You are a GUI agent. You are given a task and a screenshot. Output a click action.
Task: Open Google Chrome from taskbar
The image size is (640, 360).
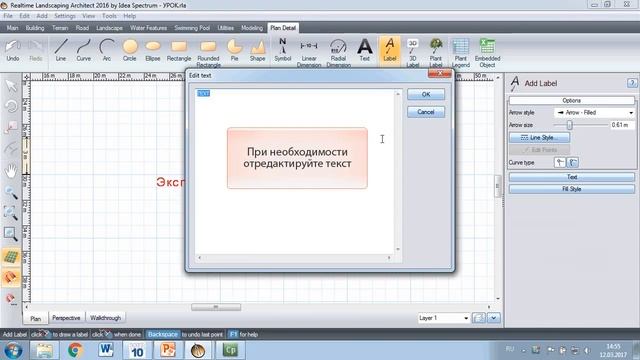(x=75, y=350)
